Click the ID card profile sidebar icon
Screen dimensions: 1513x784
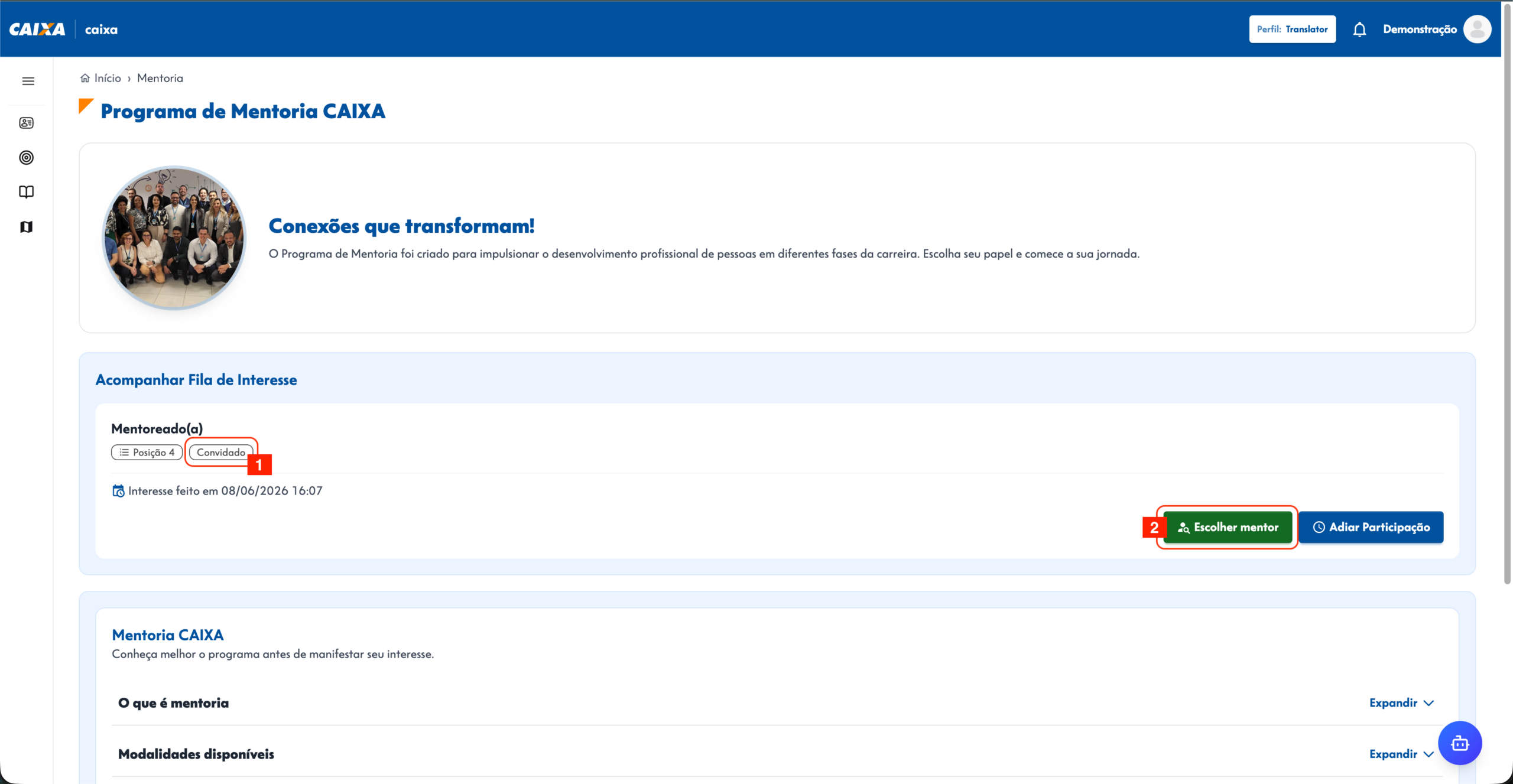point(27,123)
